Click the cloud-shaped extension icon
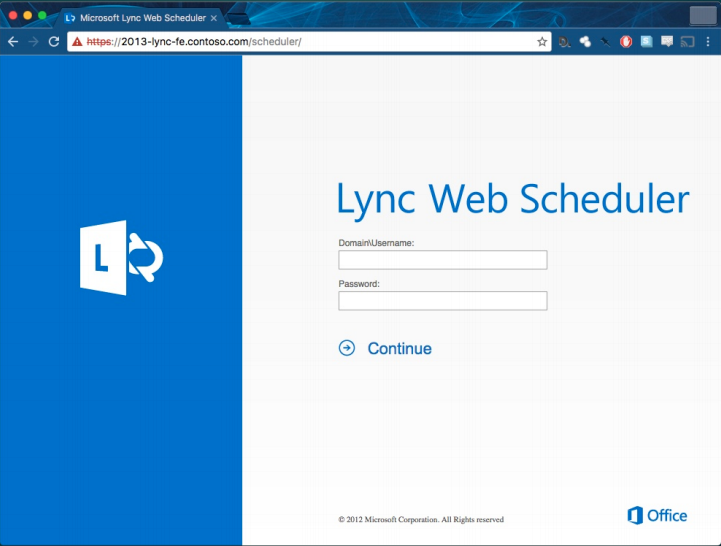 [585, 42]
